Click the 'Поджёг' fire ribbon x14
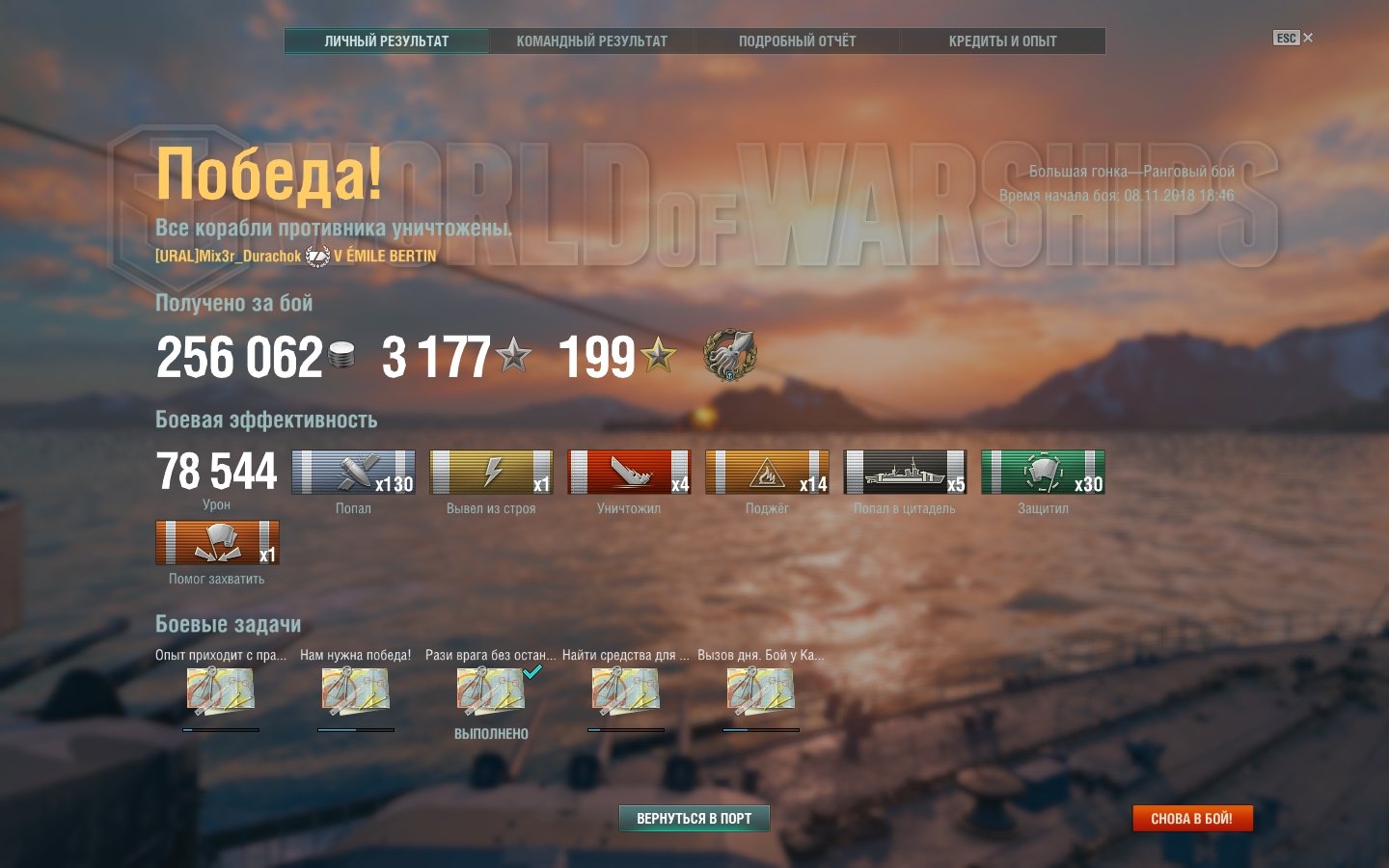This screenshot has width=1389, height=868. (x=767, y=473)
